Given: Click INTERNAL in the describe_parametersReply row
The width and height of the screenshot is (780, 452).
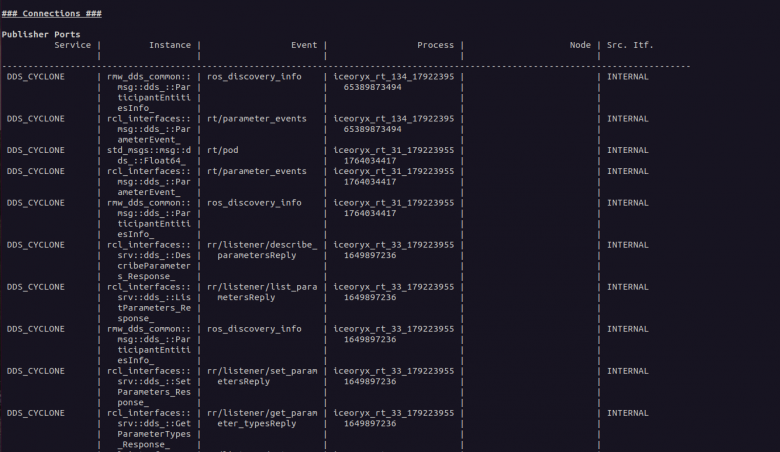Looking at the screenshot, I should click(628, 245).
